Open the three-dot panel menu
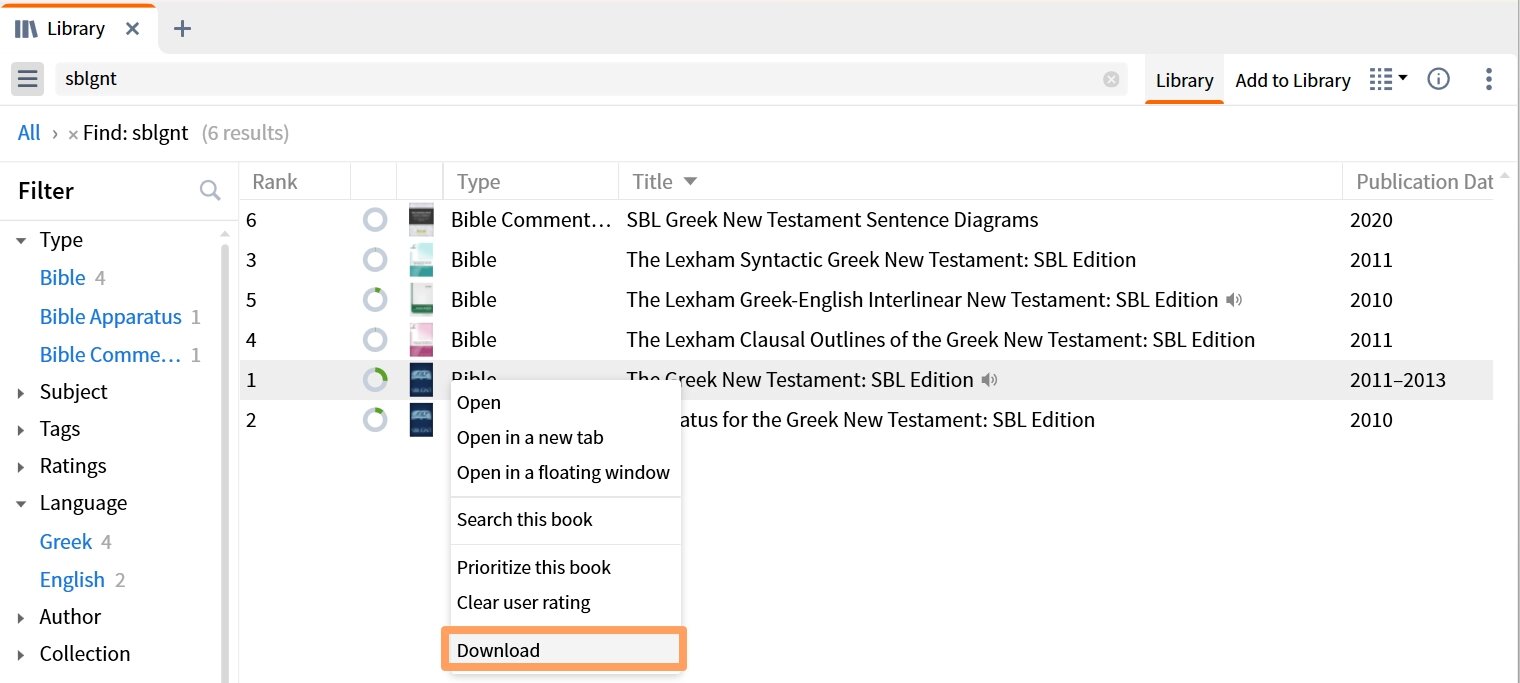The width and height of the screenshot is (1520, 683). [x=1489, y=79]
